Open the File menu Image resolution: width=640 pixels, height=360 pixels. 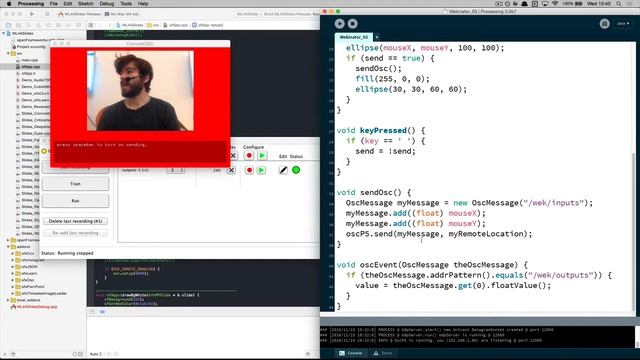(x=53, y=4)
